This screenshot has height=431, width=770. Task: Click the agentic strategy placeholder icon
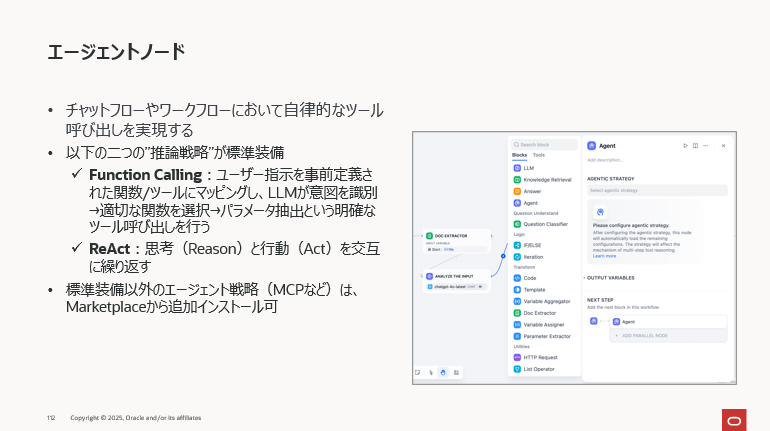(x=600, y=212)
